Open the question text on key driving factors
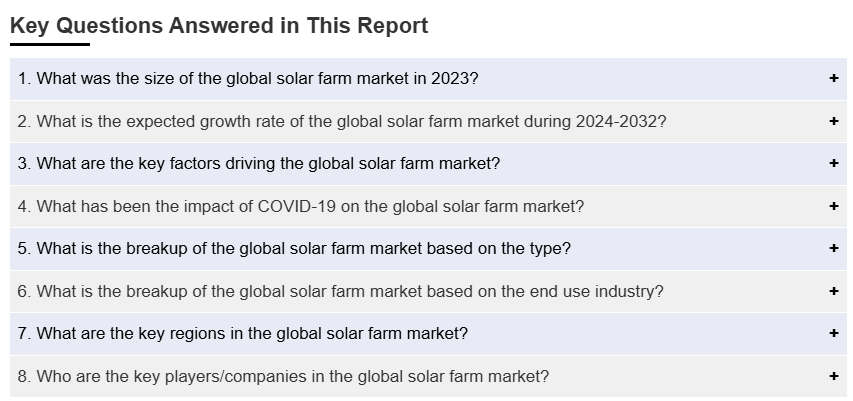The height and width of the screenshot is (401, 853). pyautogui.click(x=259, y=164)
